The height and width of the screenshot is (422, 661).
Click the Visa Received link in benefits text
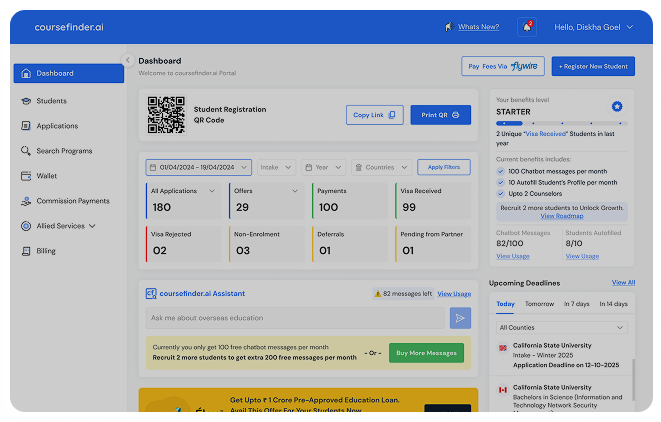coord(546,134)
